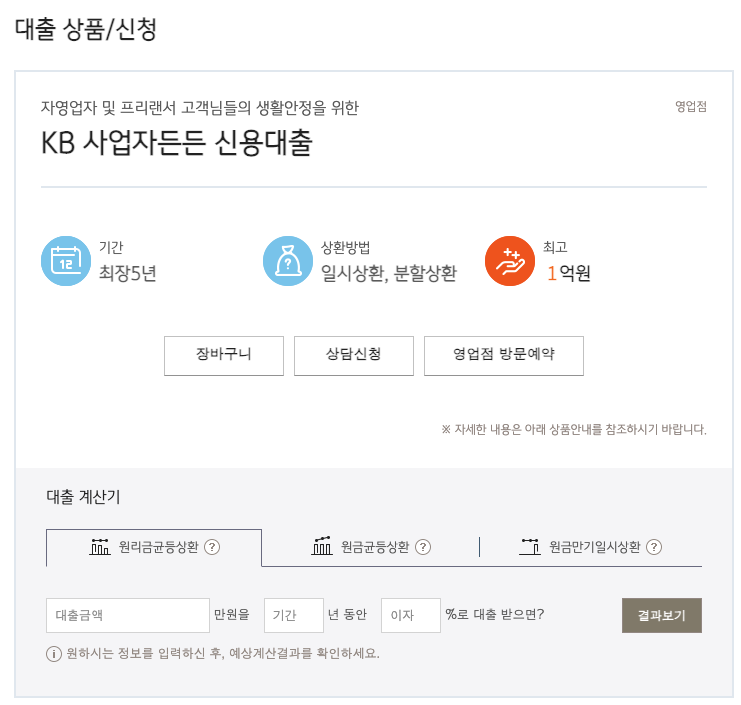Click the 1억원 limit text

(569, 273)
